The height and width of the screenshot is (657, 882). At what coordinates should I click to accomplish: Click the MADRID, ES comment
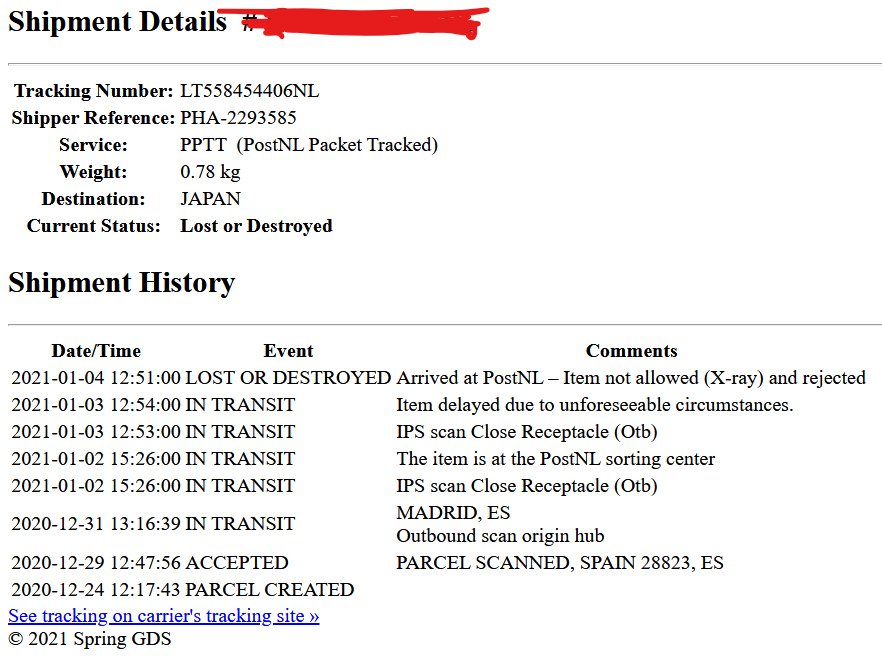[453, 513]
